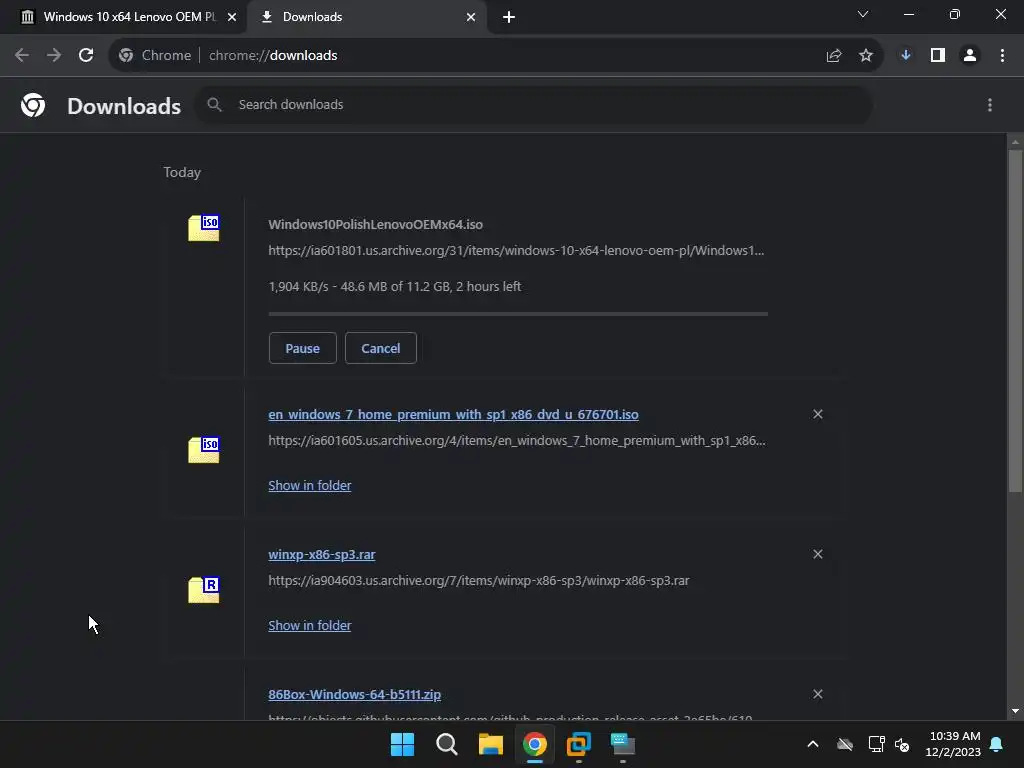Screen dimensions: 1024x768
Task: Click the cloud sync tray icon
Action: pyautogui.click(x=845, y=744)
